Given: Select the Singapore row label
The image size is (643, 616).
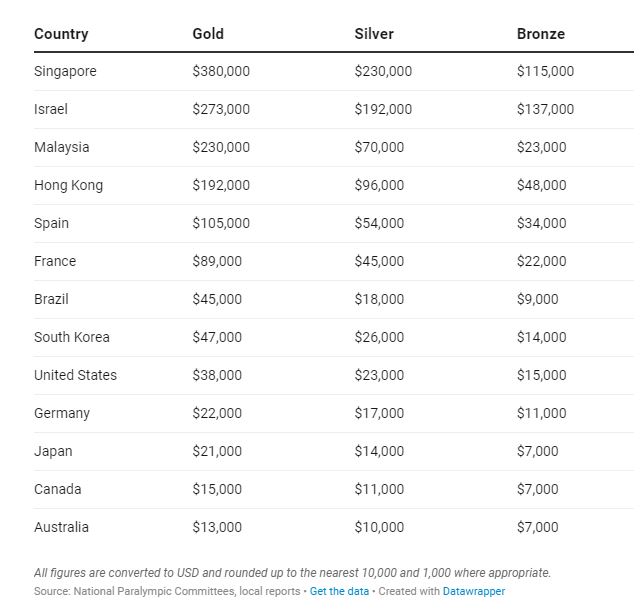Looking at the screenshot, I should pyautogui.click(x=65, y=71).
